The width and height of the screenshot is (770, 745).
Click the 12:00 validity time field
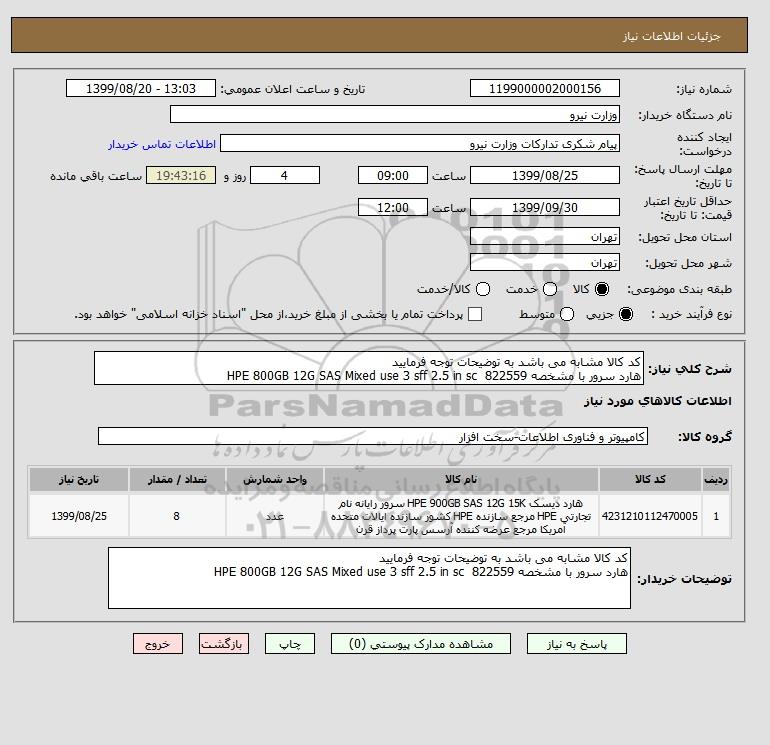click(393, 207)
